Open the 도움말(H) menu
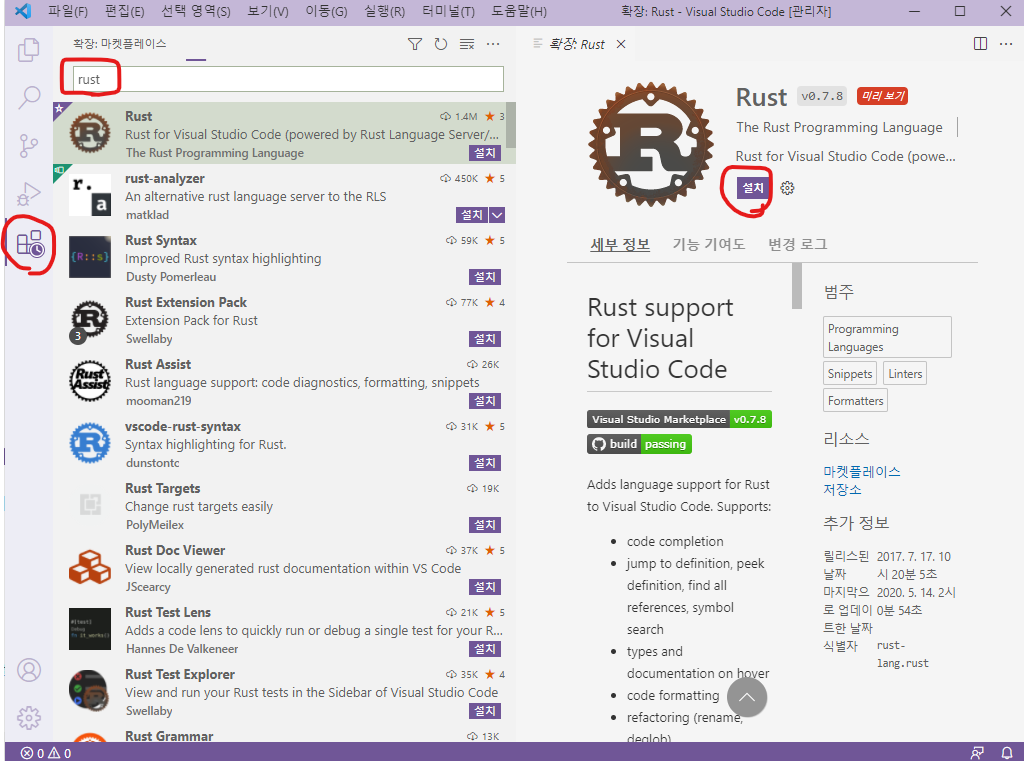This screenshot has width=1024, height=761. (519, 11)
